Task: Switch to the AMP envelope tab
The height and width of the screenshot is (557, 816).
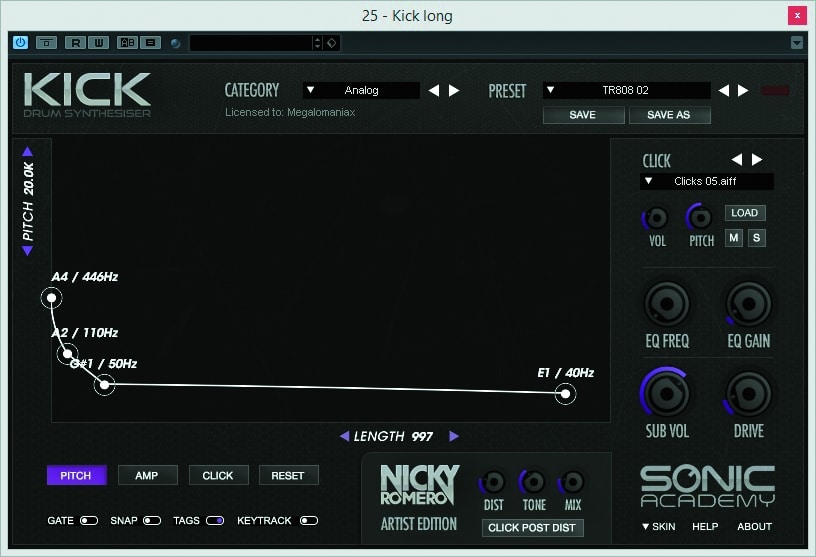Action: click(x=147, y=475)
